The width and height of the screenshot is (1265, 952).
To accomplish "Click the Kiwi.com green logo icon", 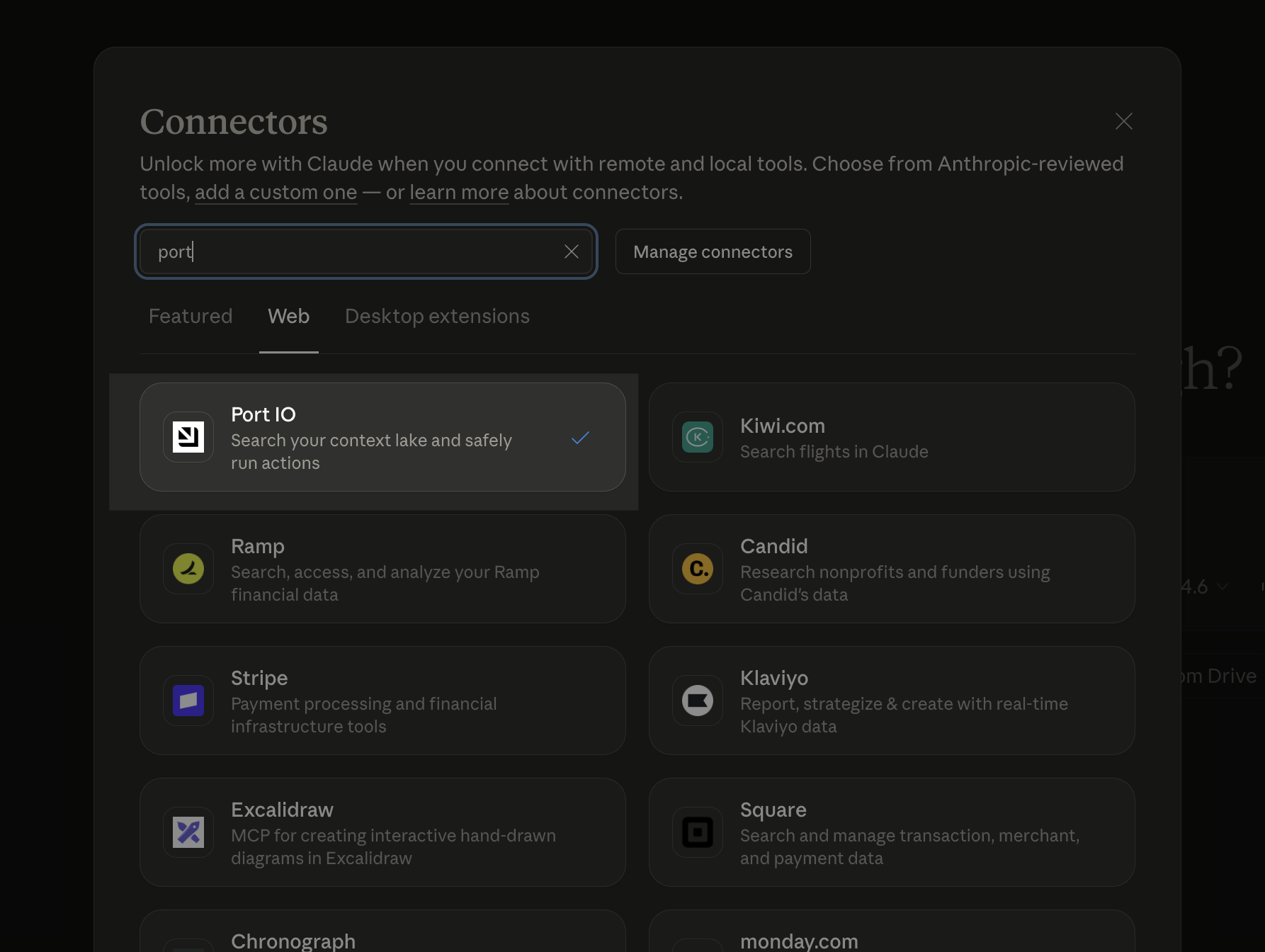I will [698, 437].
